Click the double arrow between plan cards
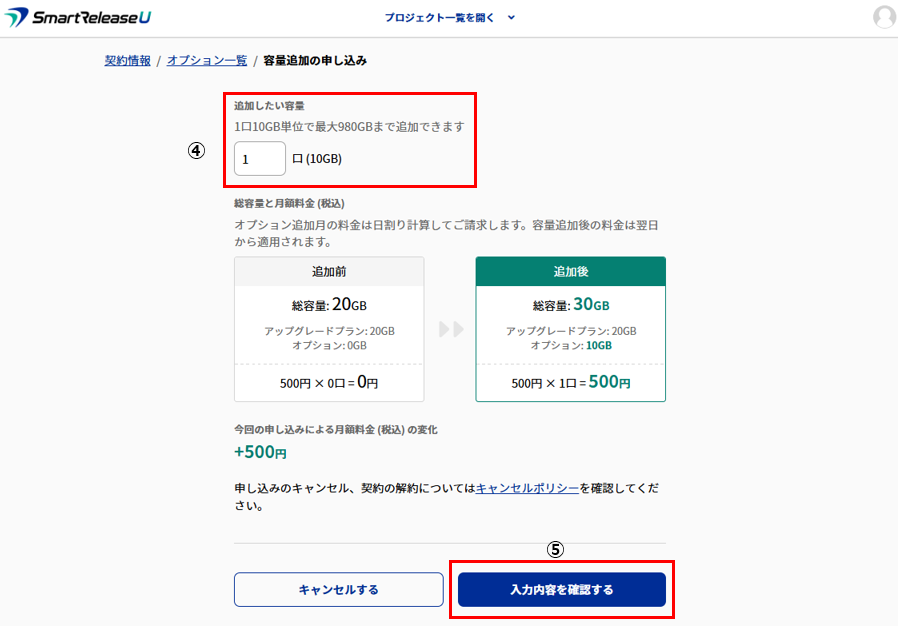 [451, 329]
